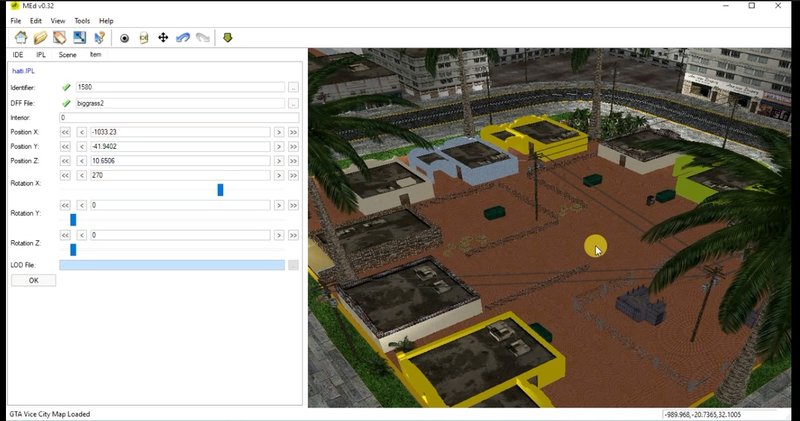Click the grey redo arrow
Viewport: 800px width, 421px height.
203,37
